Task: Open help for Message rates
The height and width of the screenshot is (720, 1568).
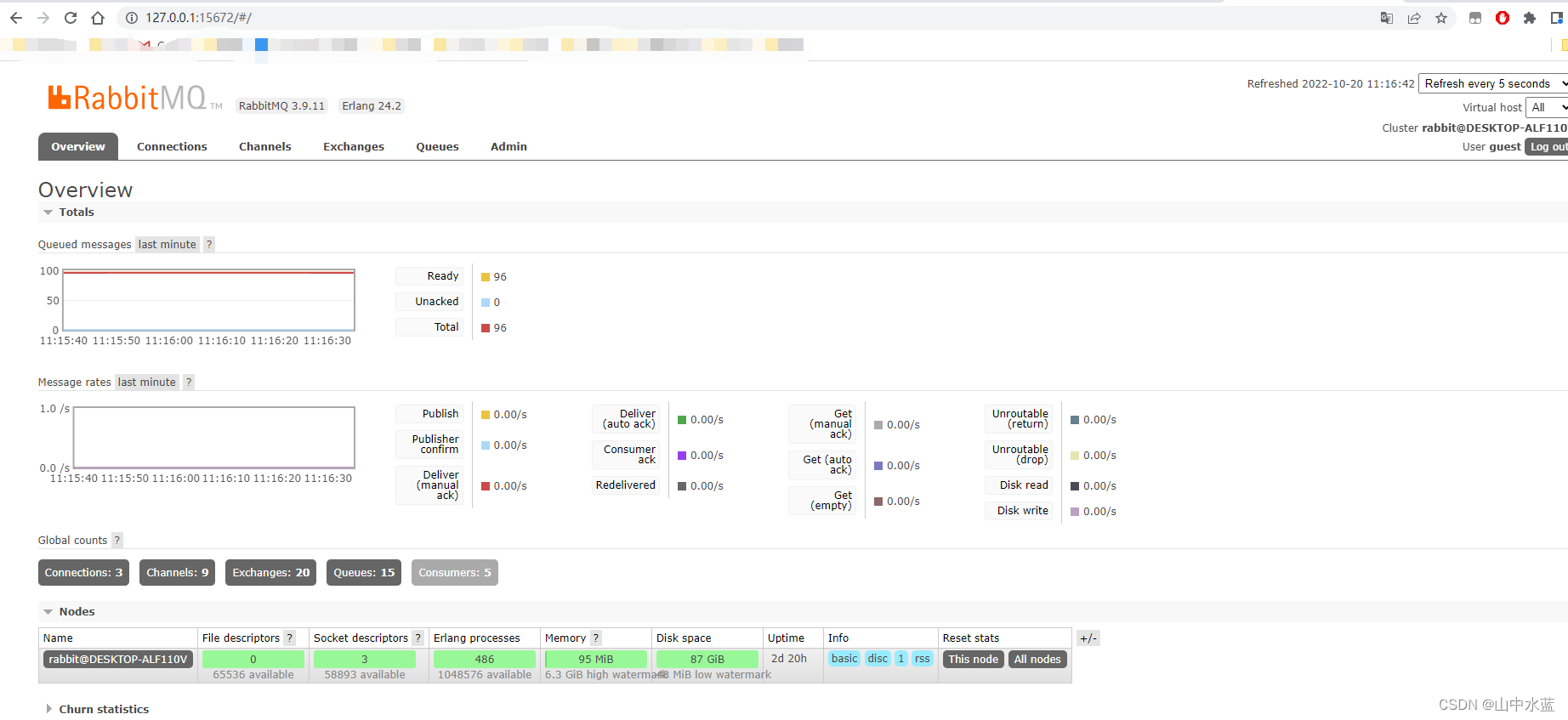Action: coord(189,383)
